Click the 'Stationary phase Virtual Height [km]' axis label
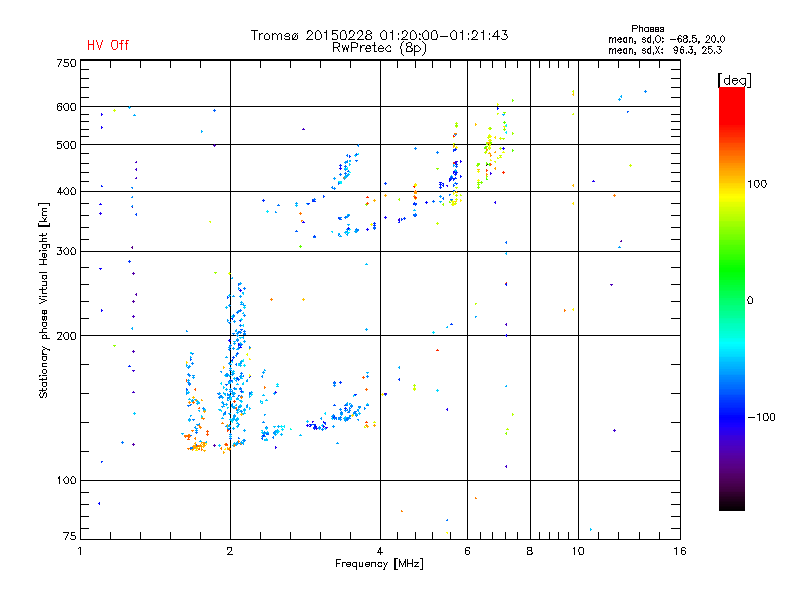Image resolution: width=800 pixels, height=600 pixels. pyautogui.click(x=44, y=300)
